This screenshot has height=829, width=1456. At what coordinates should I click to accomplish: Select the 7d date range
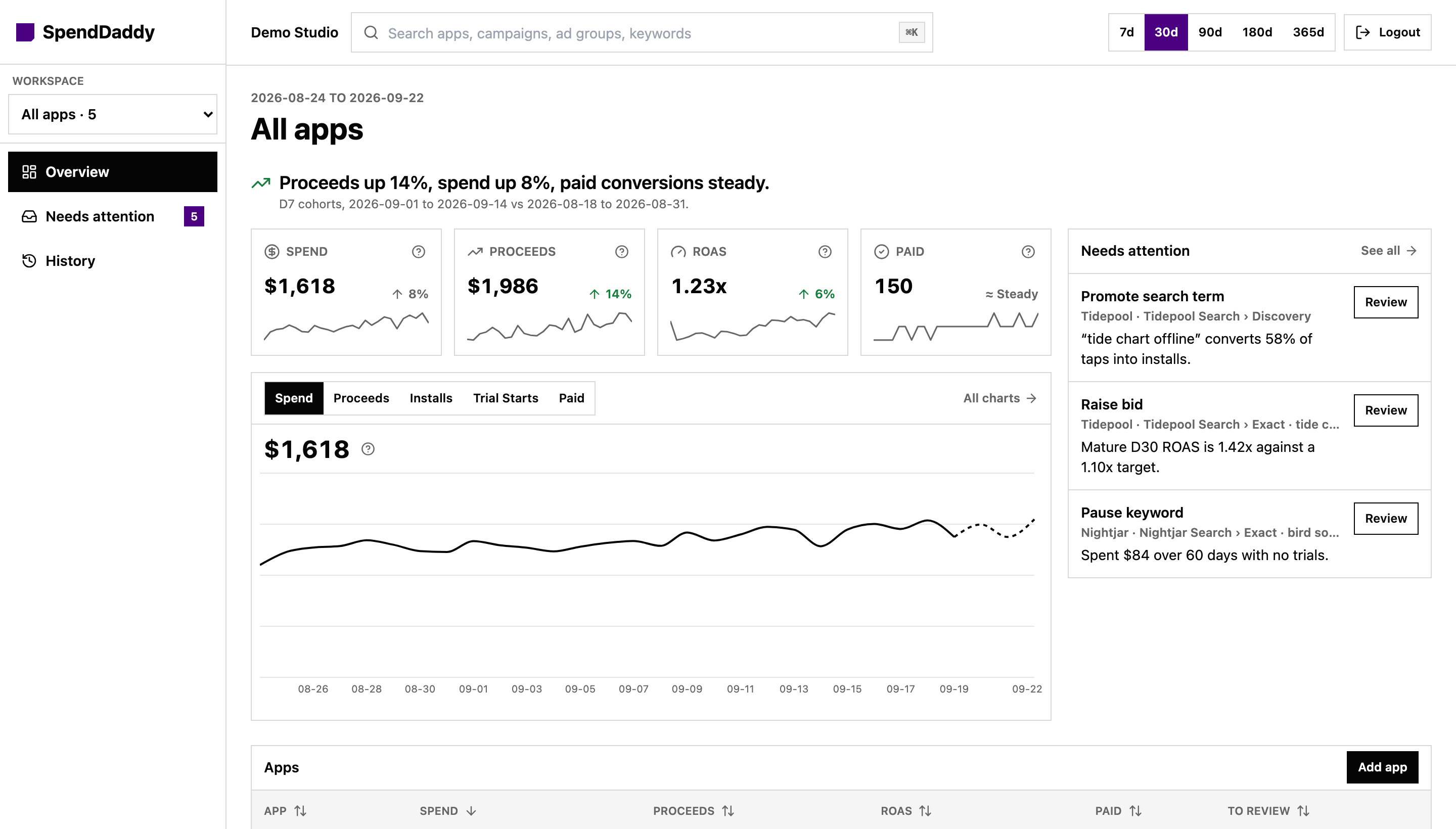pyautogui.click(x=1127, y=32)
